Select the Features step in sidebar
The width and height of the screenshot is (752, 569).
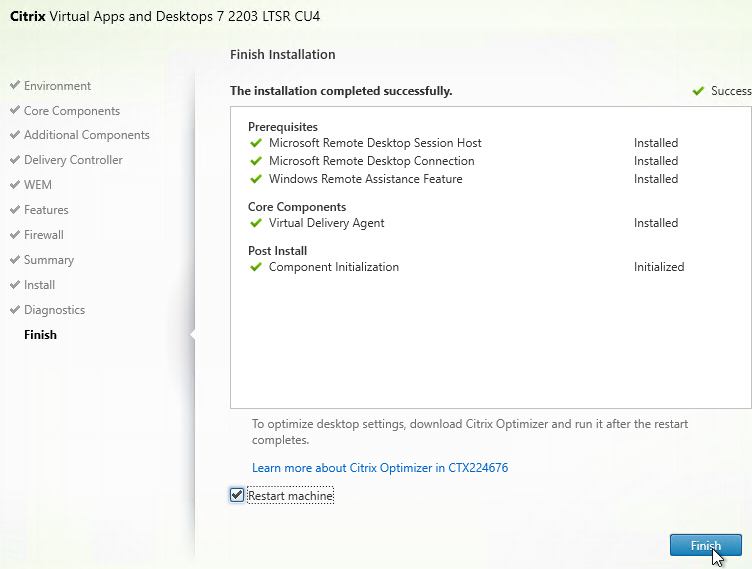click(x=46, y=210)
